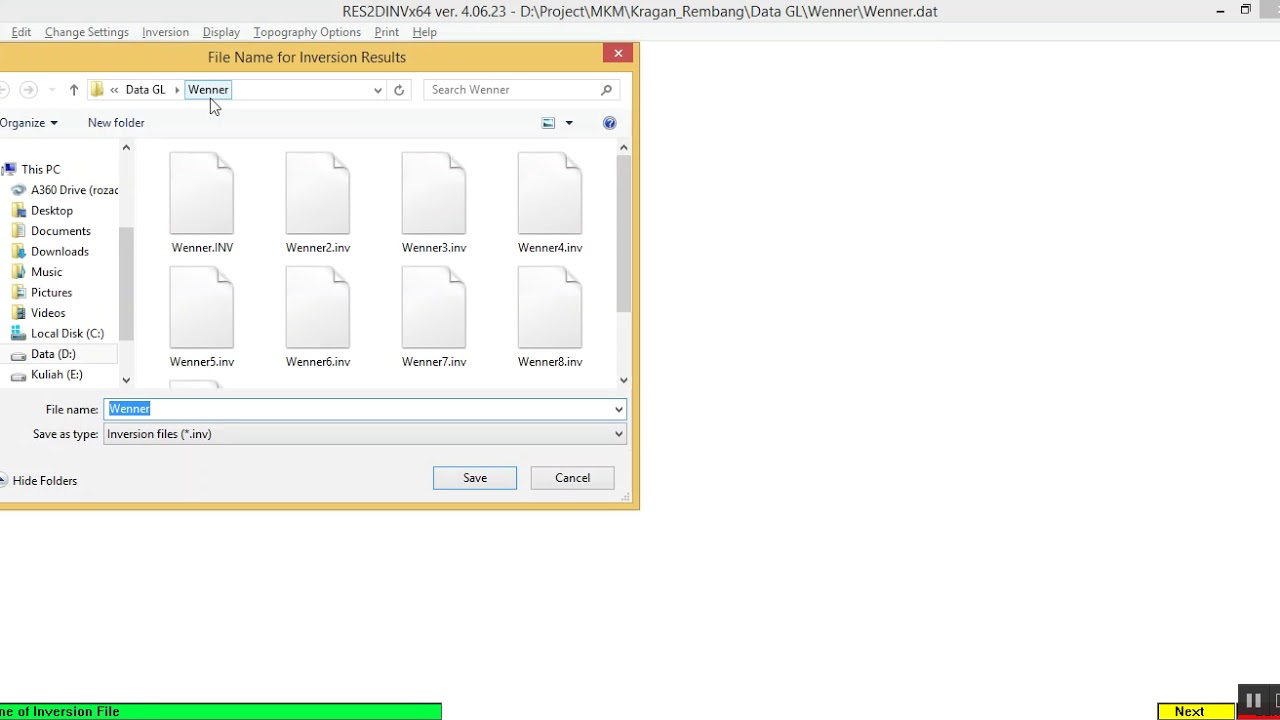Select the Wenner6.inv file icon
This screenshot has height=720, width=1280.
[x=318, y=308]
